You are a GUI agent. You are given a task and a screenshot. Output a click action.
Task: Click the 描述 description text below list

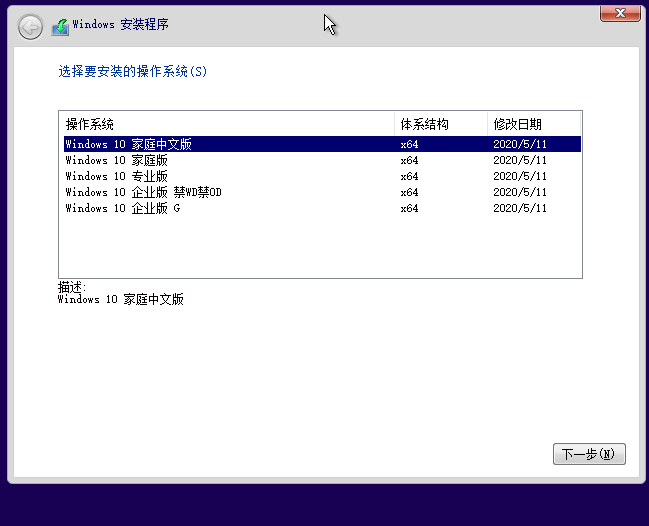[x=120, y=299]
